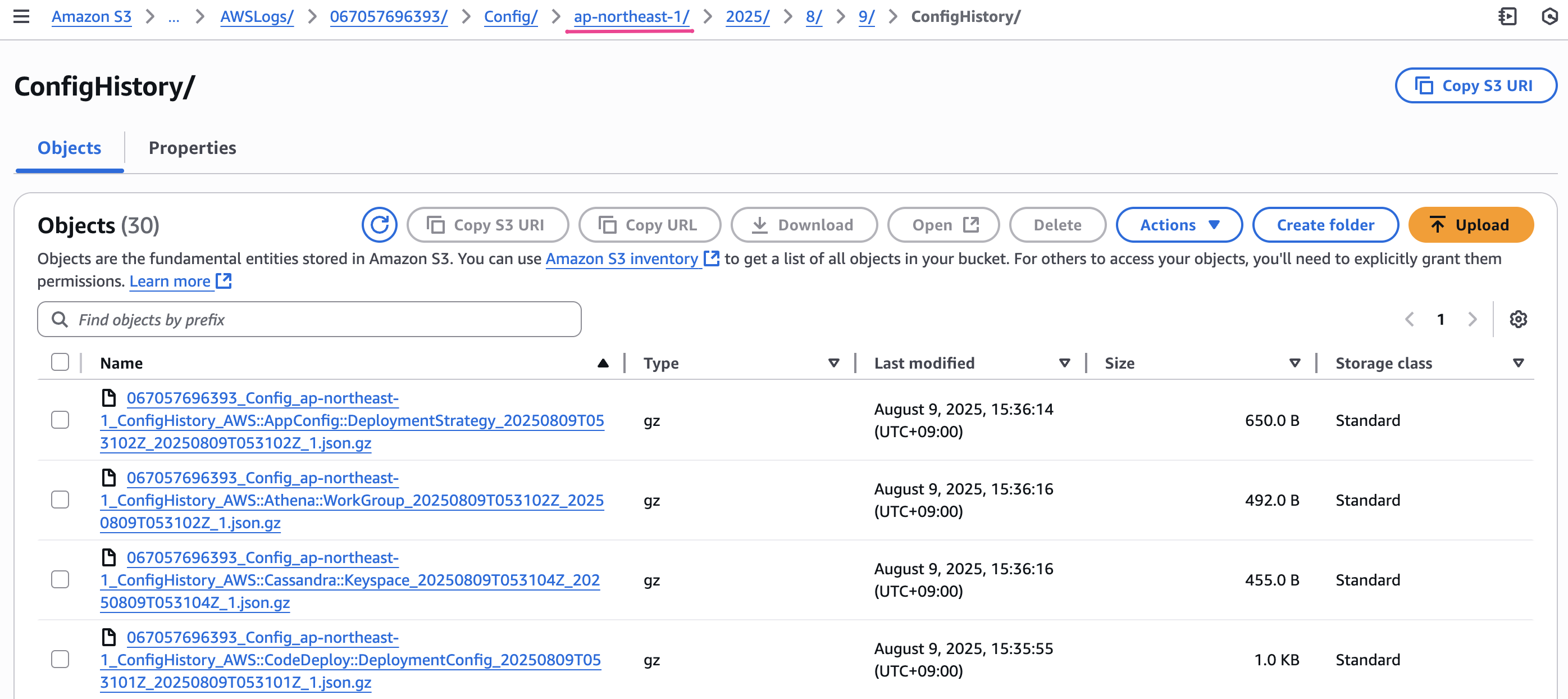This screenshot has height=699, width=1568.
Task: Click Type column sort arrow
Action: 834,363
